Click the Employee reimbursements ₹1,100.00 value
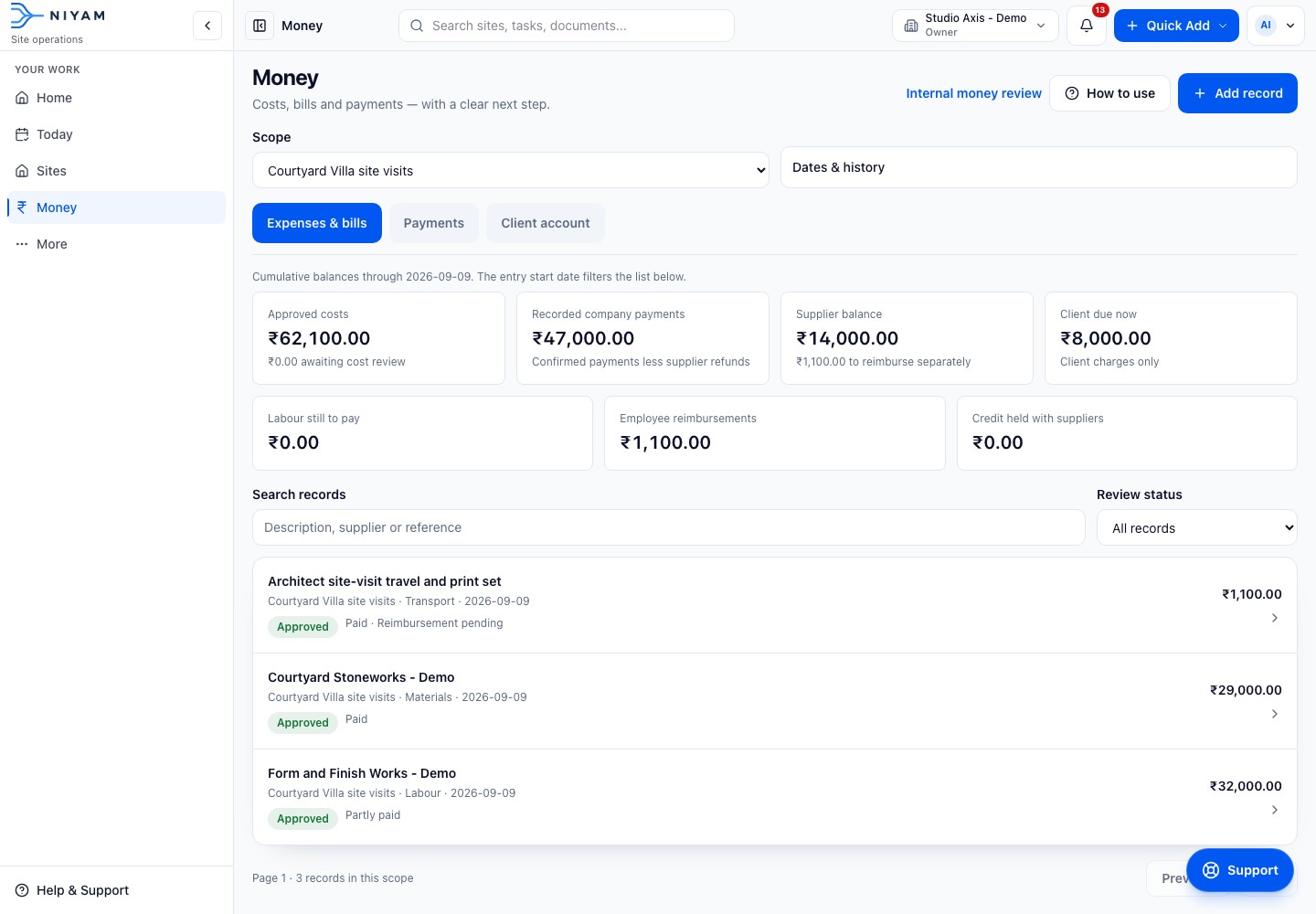Viewport: 1316px width, 914px height. coord(665,442)
